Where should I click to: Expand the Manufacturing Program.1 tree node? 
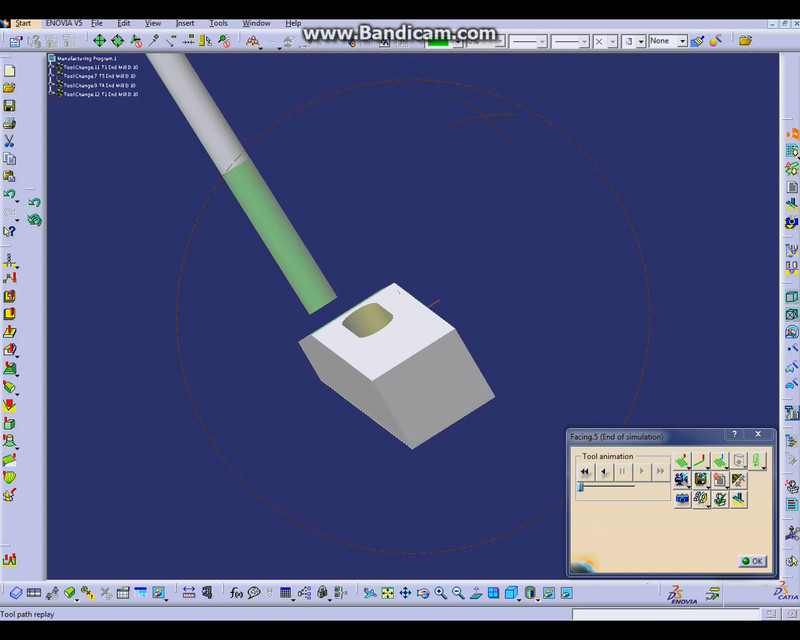51,58
